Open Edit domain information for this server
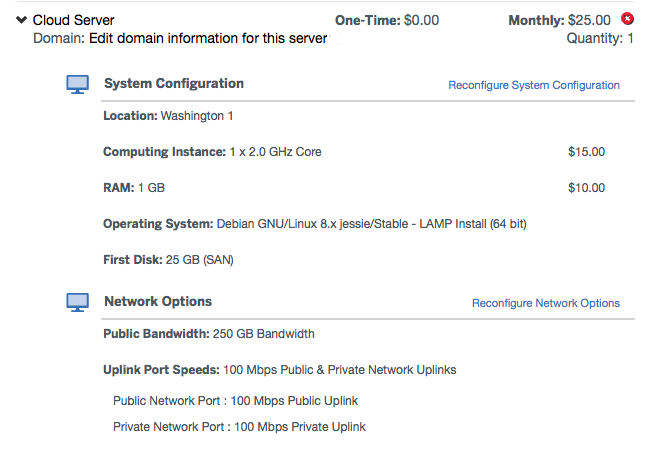Screen dimensions: 650x451 pyautogui.click(x=208, y=39)
